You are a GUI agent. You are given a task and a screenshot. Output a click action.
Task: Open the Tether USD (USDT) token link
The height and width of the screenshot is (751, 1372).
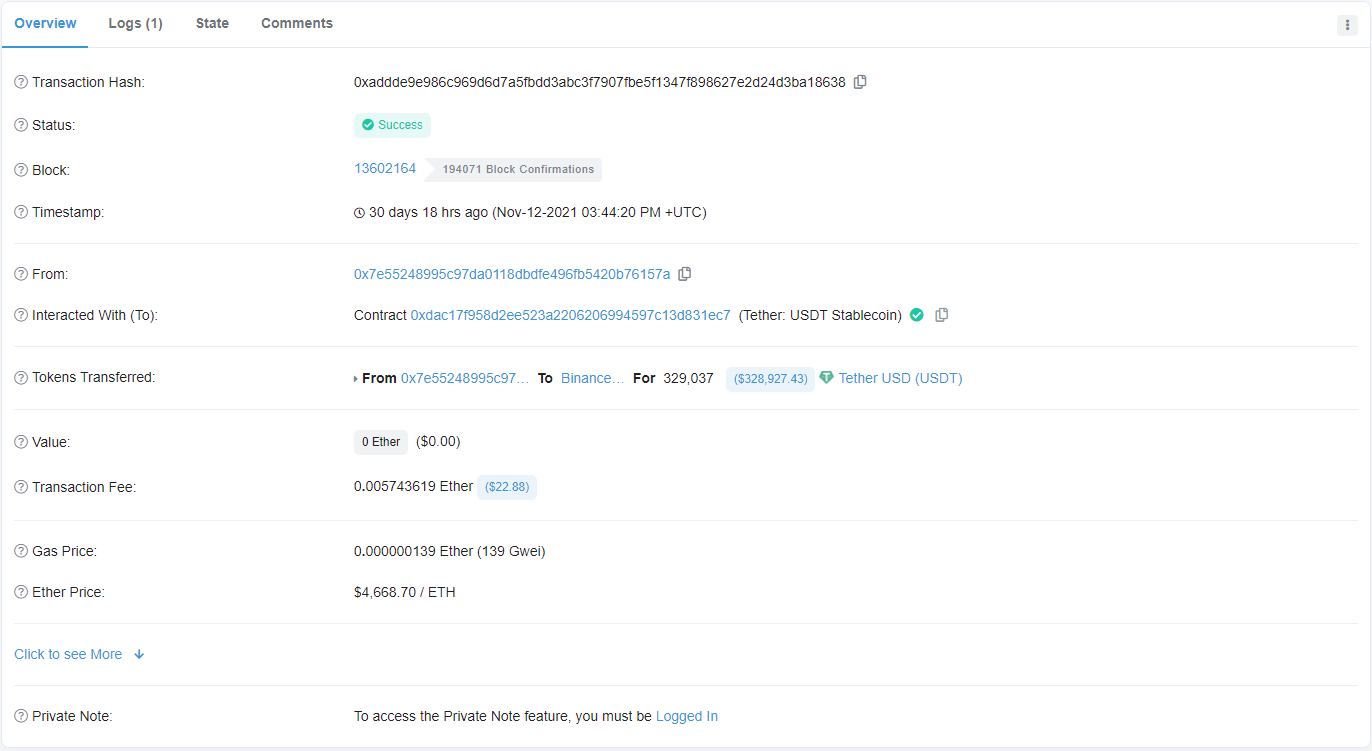coord(900,378)
